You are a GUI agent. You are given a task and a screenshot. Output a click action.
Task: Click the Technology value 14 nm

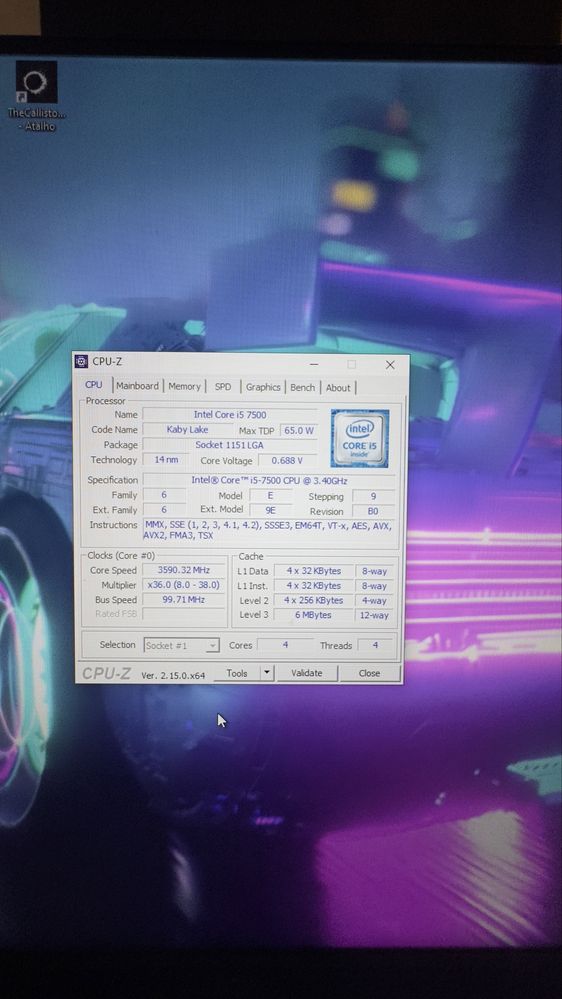point(166,459)
